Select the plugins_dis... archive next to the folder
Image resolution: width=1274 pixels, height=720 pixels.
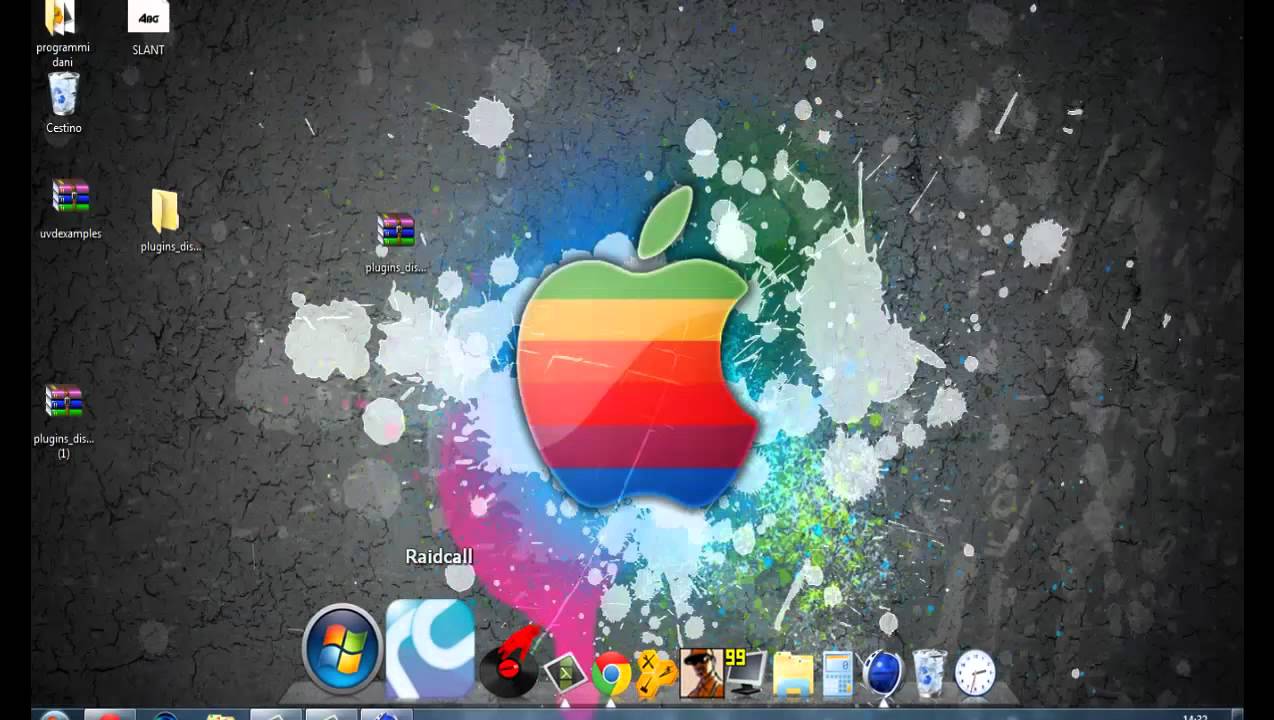pos(396,243)
